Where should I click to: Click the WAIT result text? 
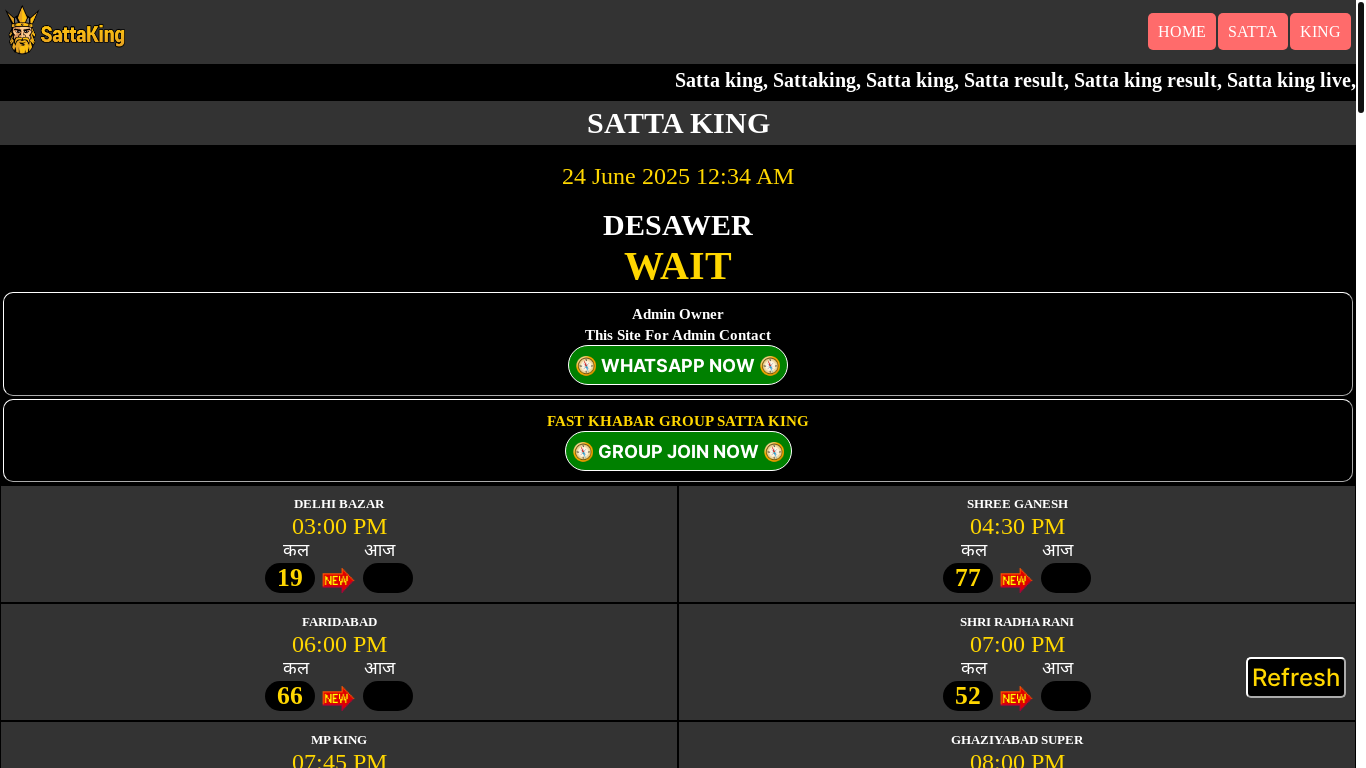click(678, 266)
